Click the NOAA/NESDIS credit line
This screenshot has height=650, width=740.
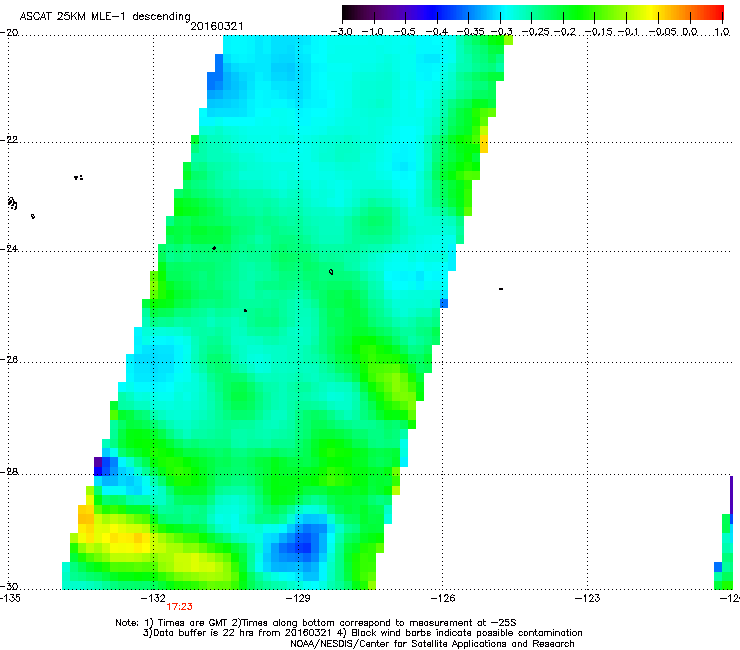pos(432,644)
